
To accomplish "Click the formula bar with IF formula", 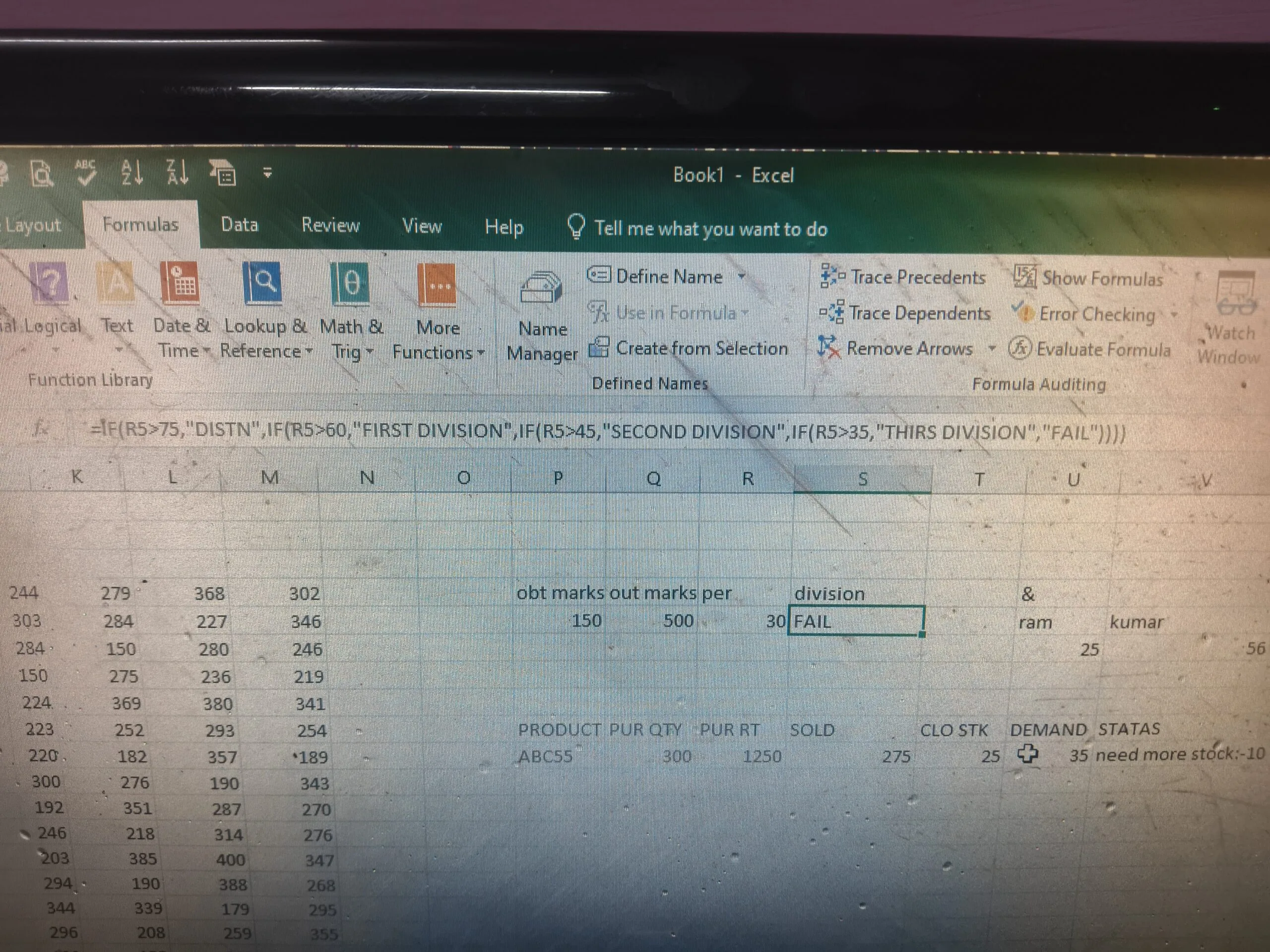I will pyautogui.click(x=609, y=431).
